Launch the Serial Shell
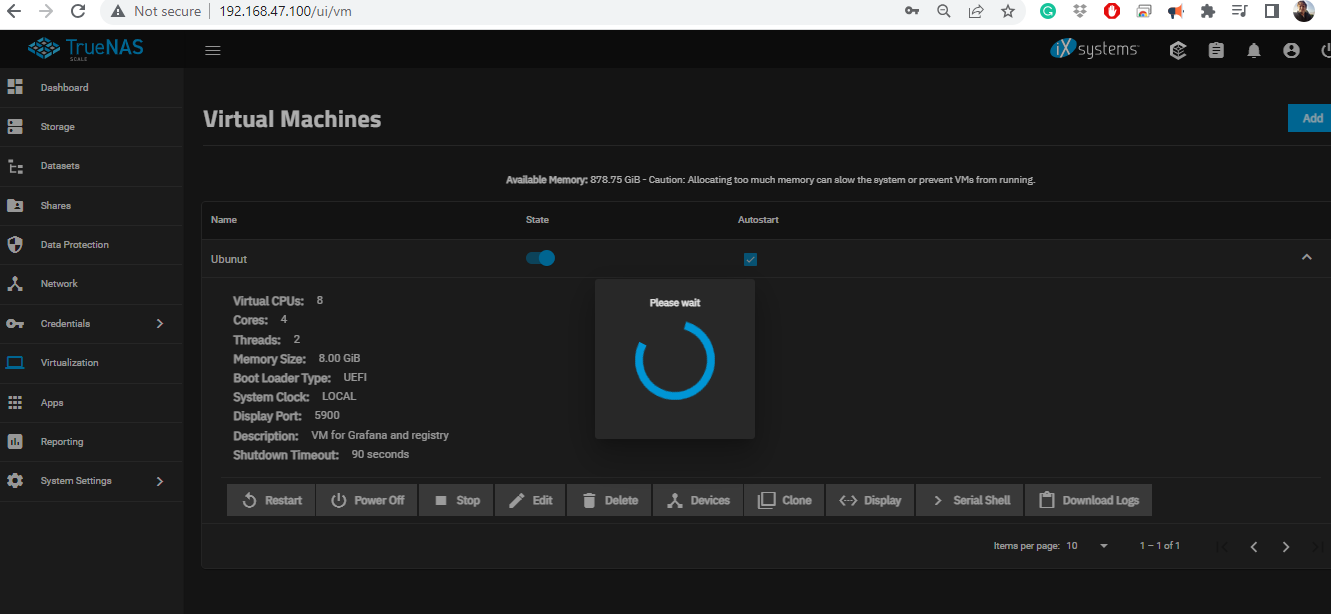 tap(969, 500)
